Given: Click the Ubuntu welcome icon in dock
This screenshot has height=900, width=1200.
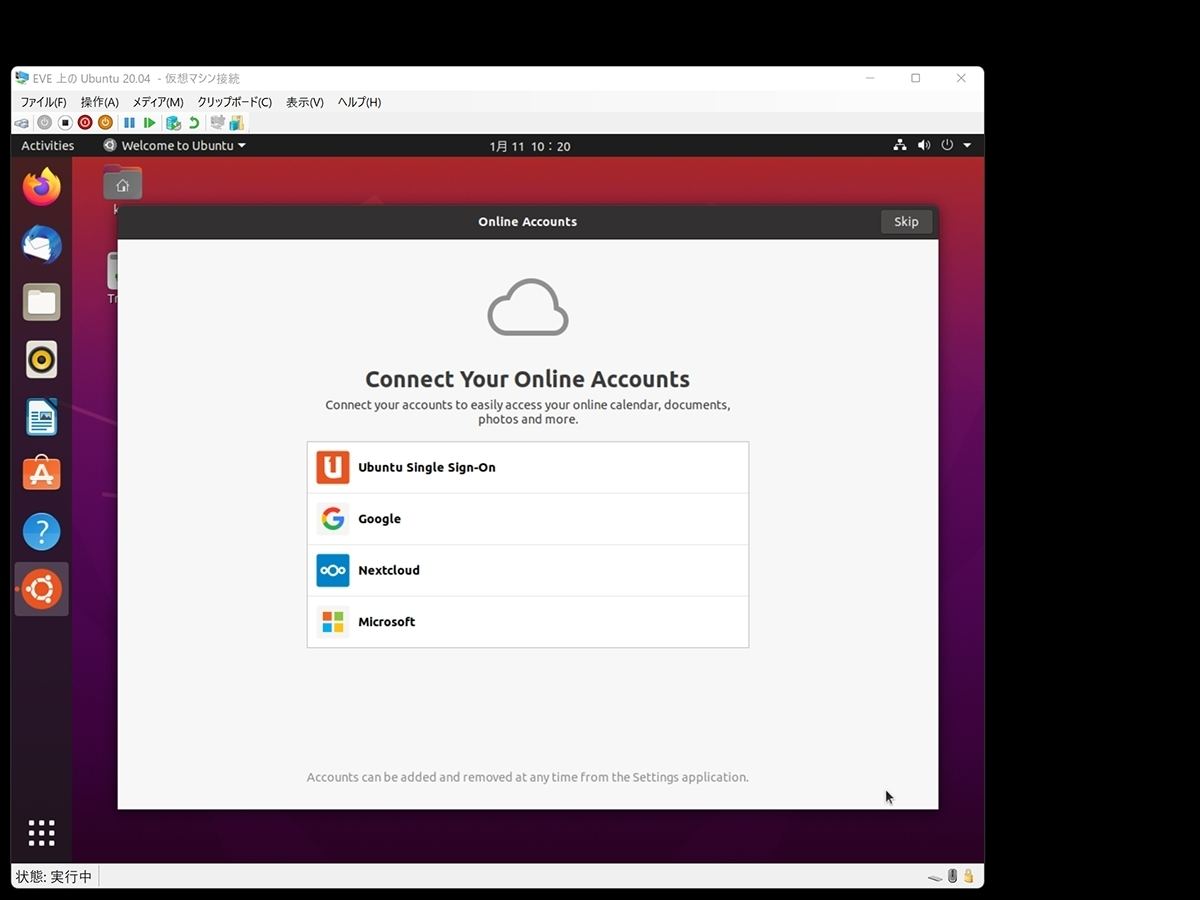Looking at the screenshot, I should (42, 590).
